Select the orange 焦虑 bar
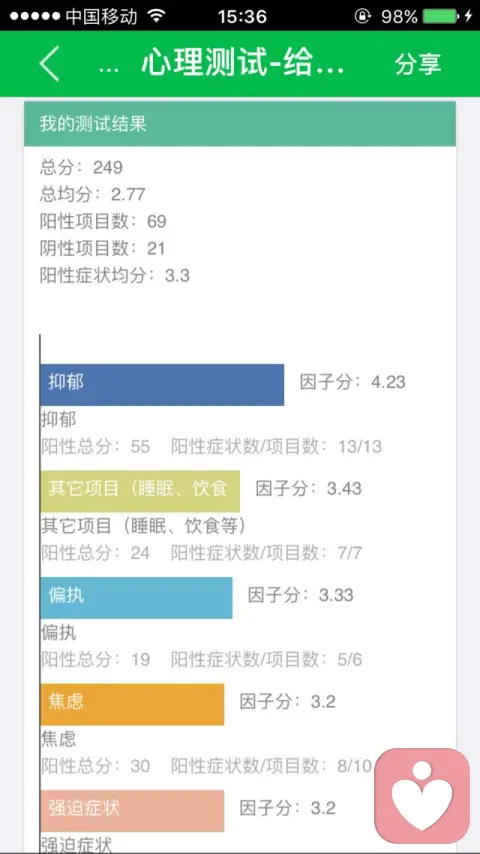Screen dimensions: 480x854 tap(132, 704)
